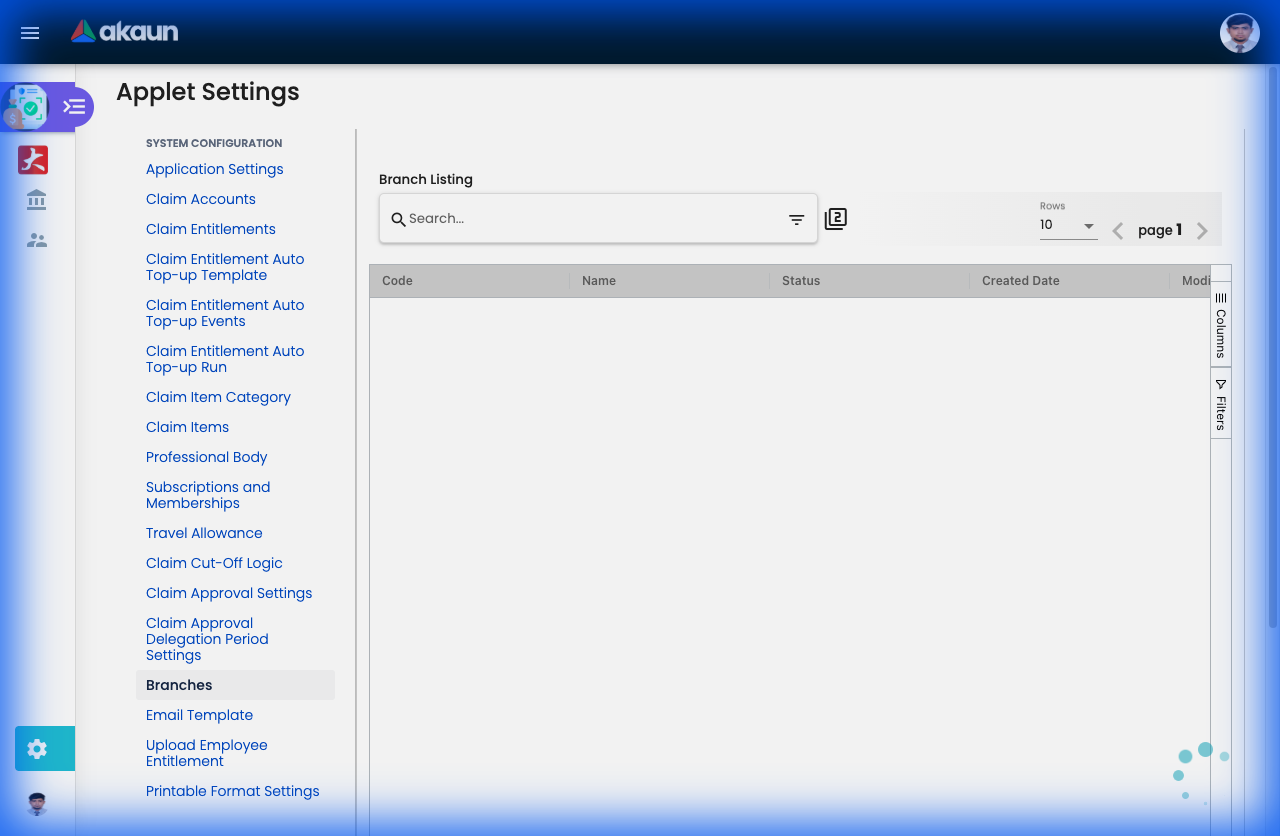The width and height of the screenshot is (1280, 836).
Task: Open the Filters side panel tab
Action: [x=1220, y=404]
